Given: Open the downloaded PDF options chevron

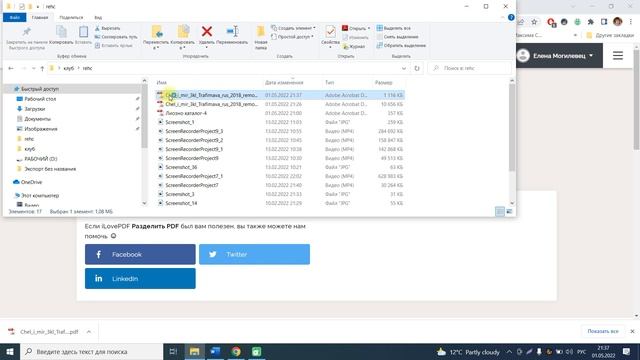Looking at the screenshot, I should (x=89, y=331).
